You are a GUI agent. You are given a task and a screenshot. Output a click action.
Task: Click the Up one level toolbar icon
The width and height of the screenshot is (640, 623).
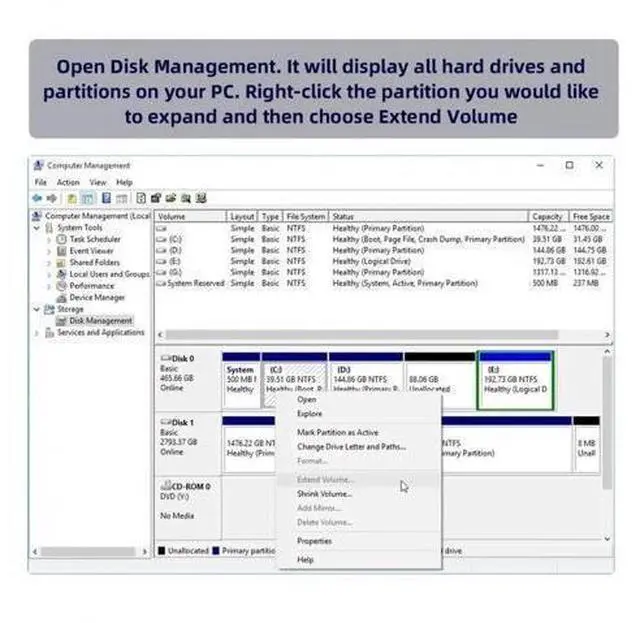point(72,199)
